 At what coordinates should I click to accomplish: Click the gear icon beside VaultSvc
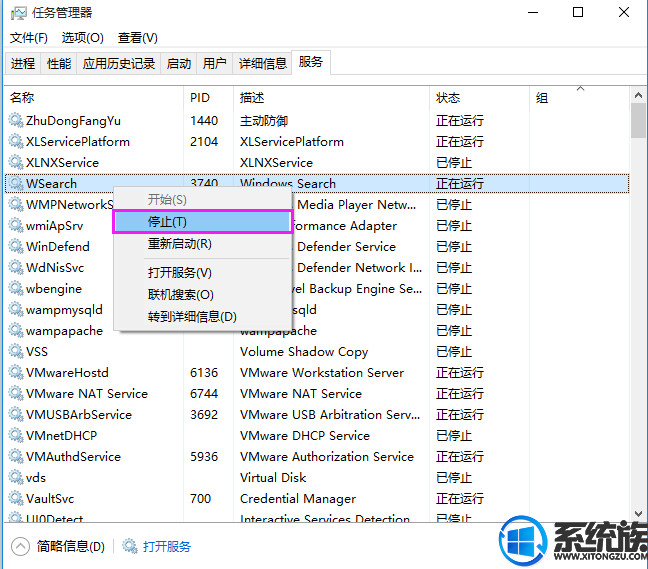coord(16,498)
